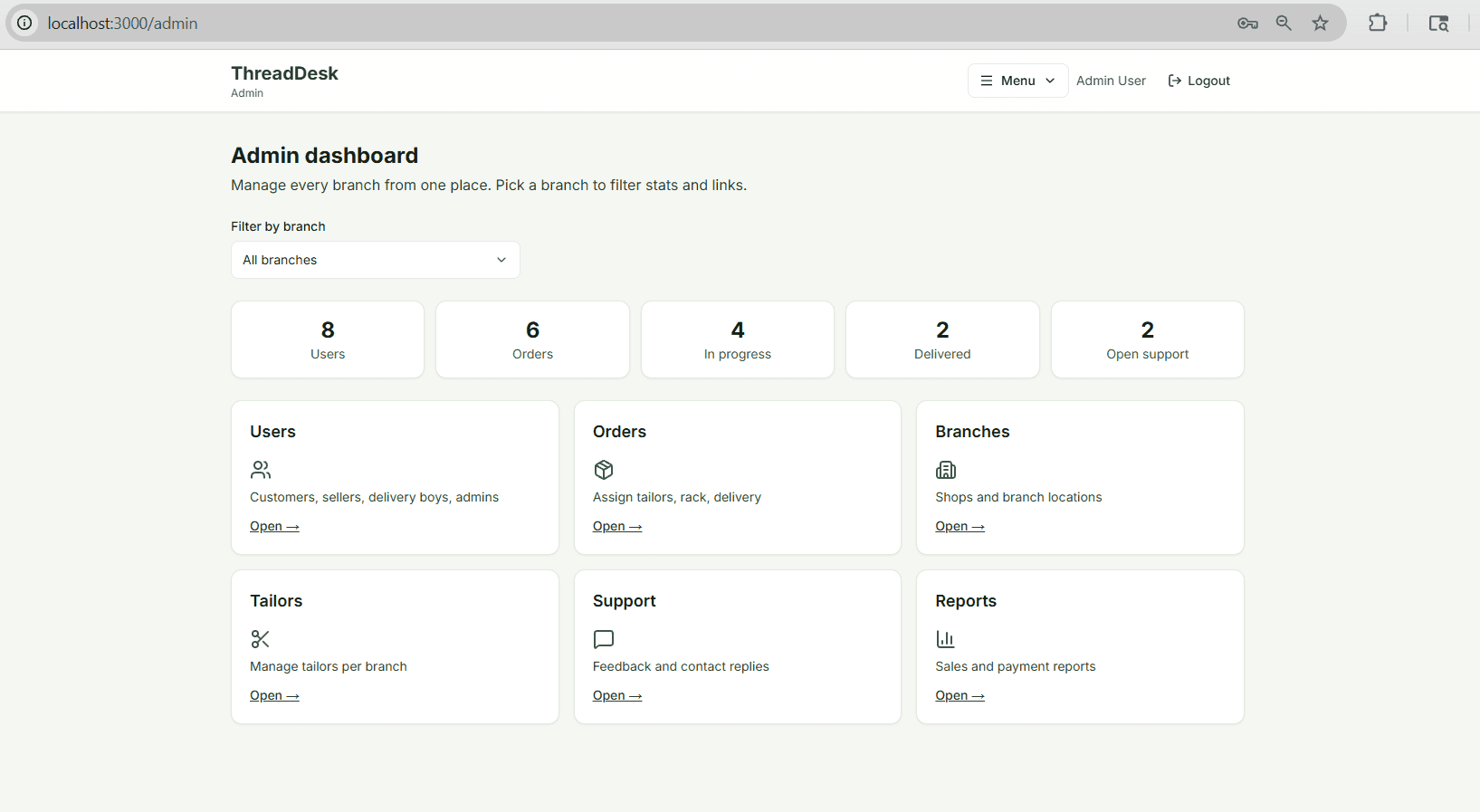This screenshot has height=812, width=1480.
Task: Click the site information icon in address bar
Action: (24, 23)
